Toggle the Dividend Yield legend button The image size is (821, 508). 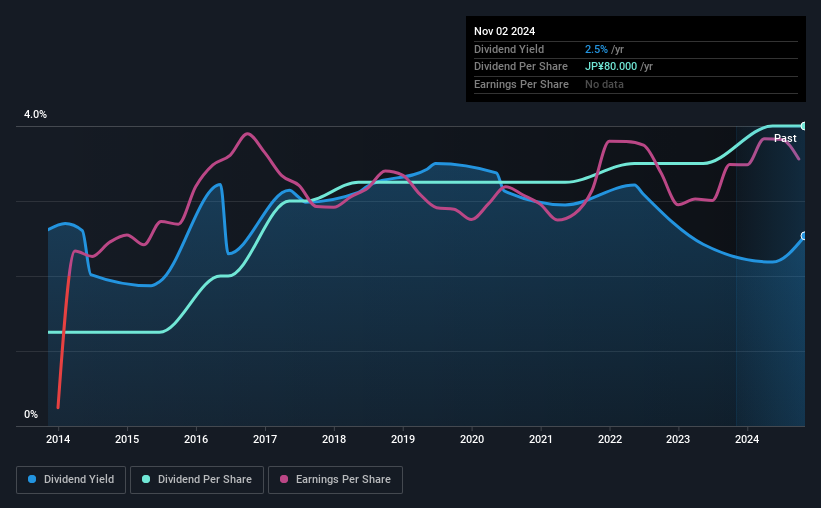click(x=71, y=480)
